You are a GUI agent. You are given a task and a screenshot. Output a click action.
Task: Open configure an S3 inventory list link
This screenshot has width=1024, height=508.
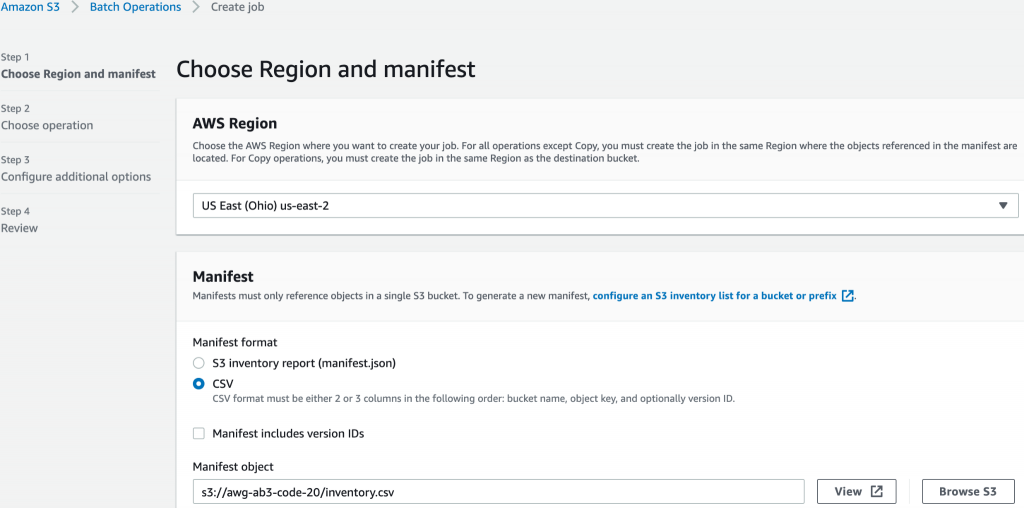714,296
